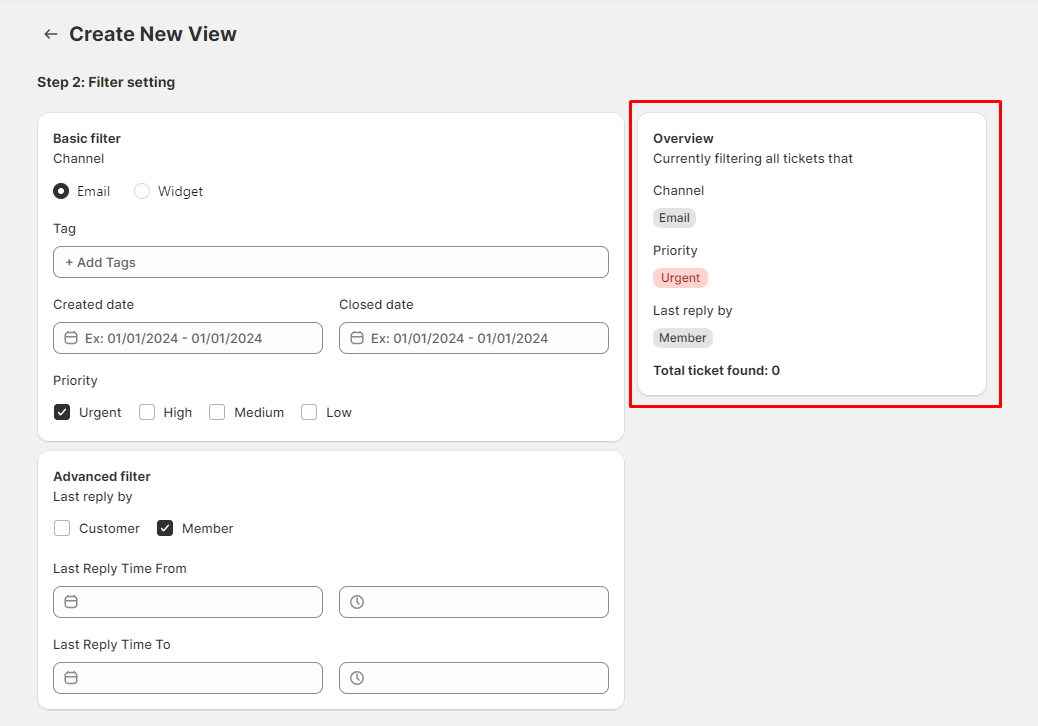The height and width of the screenshot is (726, 1038).
Task: Click the Urgent badge in Overview
Action: (x=680, y=278)
